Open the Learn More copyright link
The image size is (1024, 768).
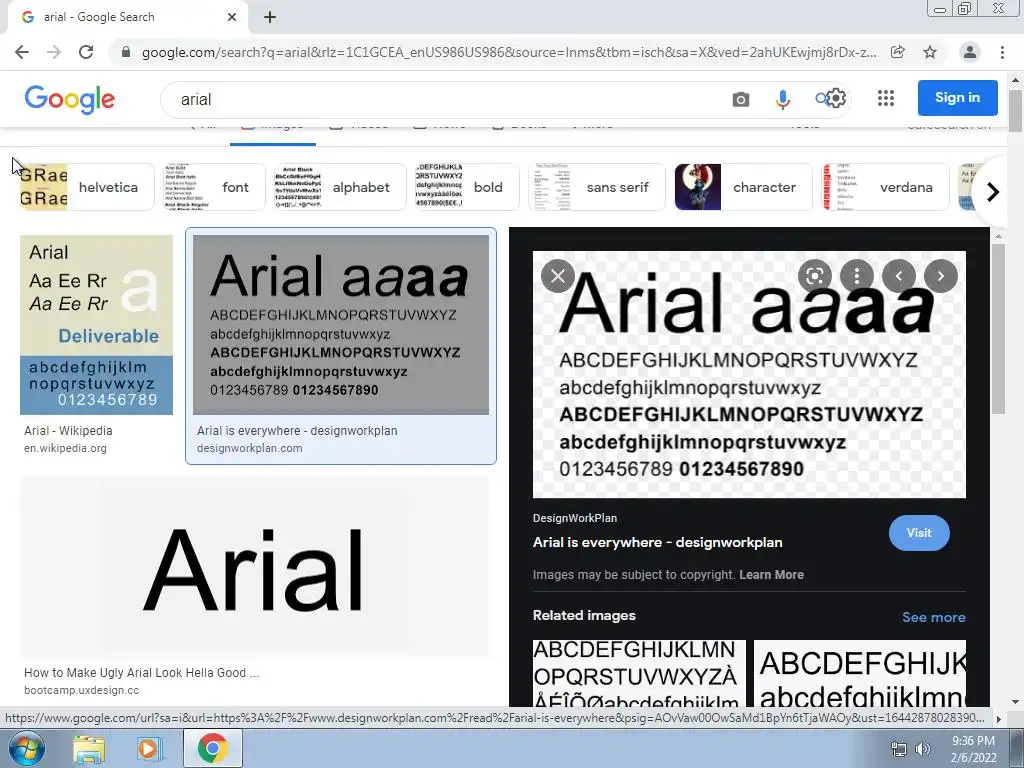pyautogui.click(x=771, y=575)
